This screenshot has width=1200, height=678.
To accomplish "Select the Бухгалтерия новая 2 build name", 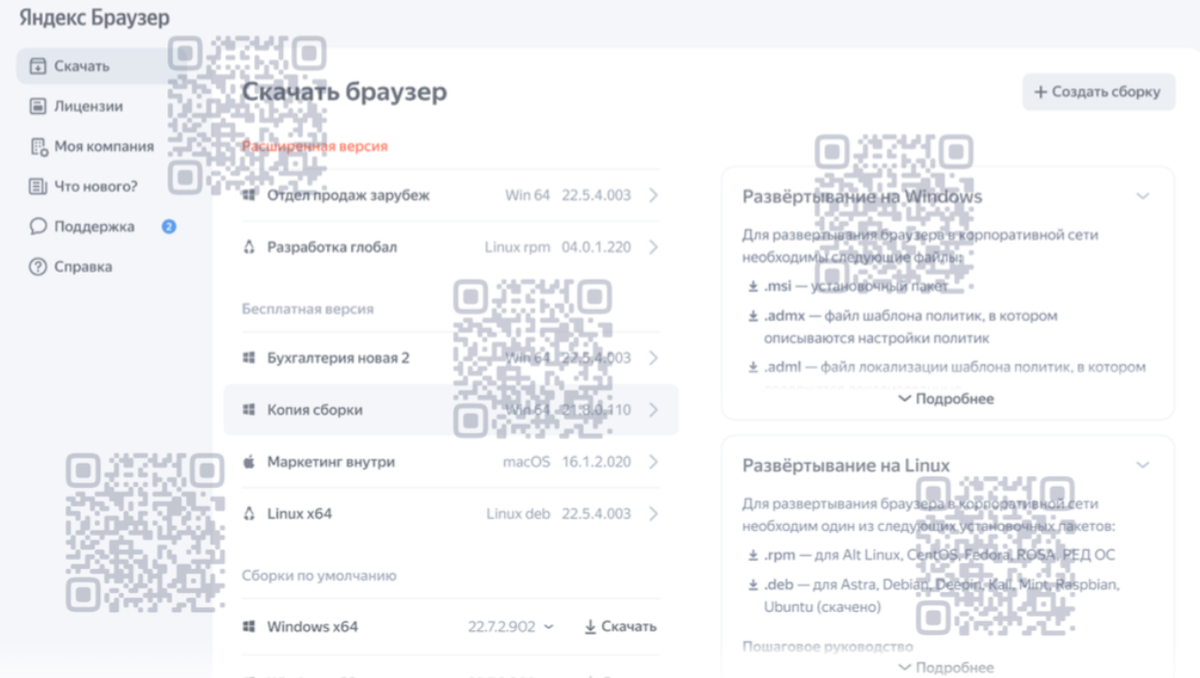I will 338,358.
